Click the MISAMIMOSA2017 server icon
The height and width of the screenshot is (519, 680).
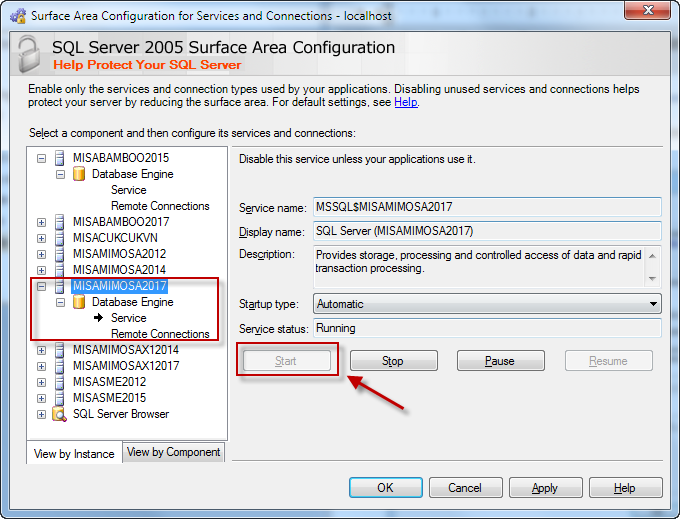point(60,286)
